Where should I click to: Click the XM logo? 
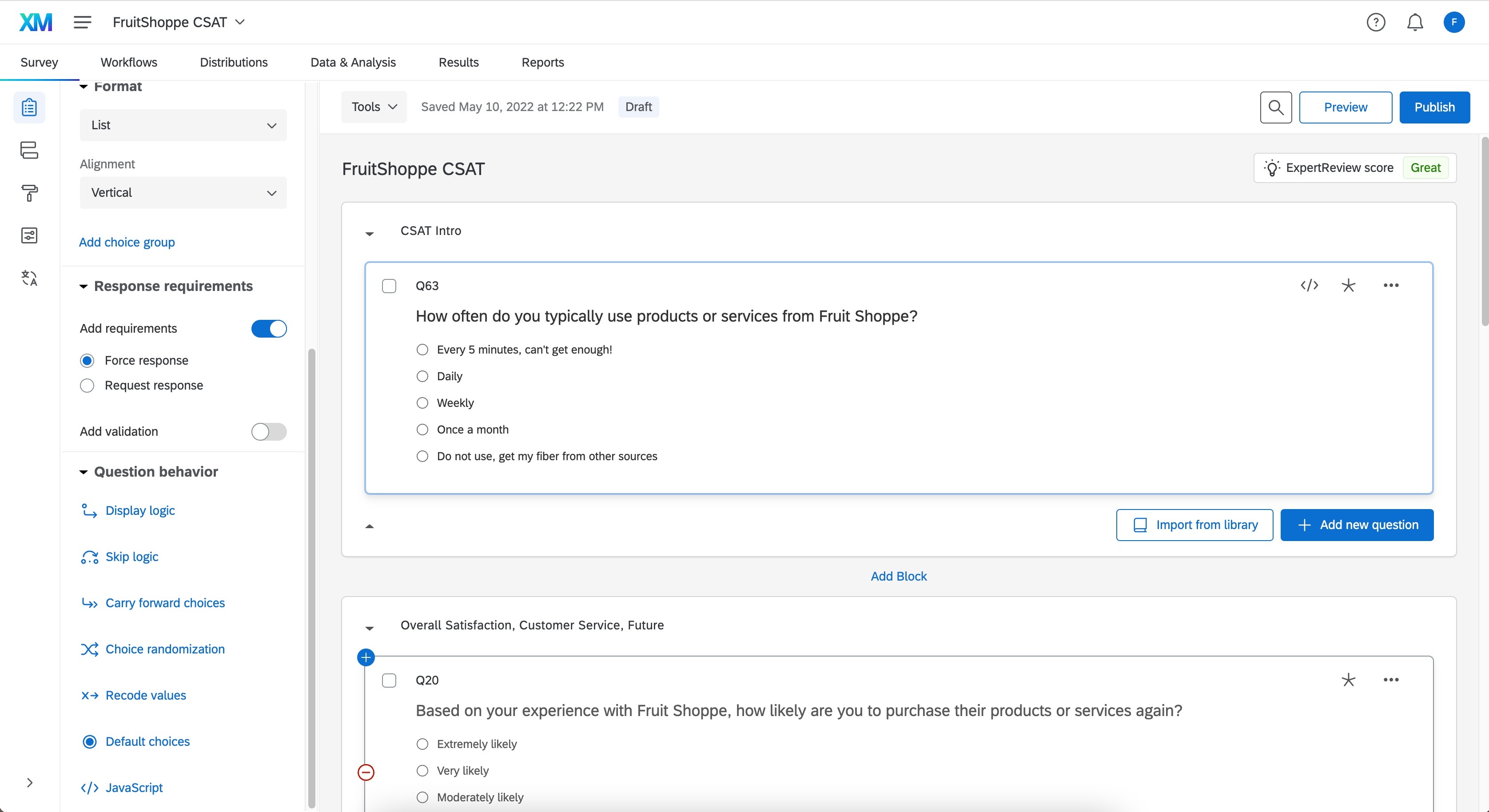36,22
